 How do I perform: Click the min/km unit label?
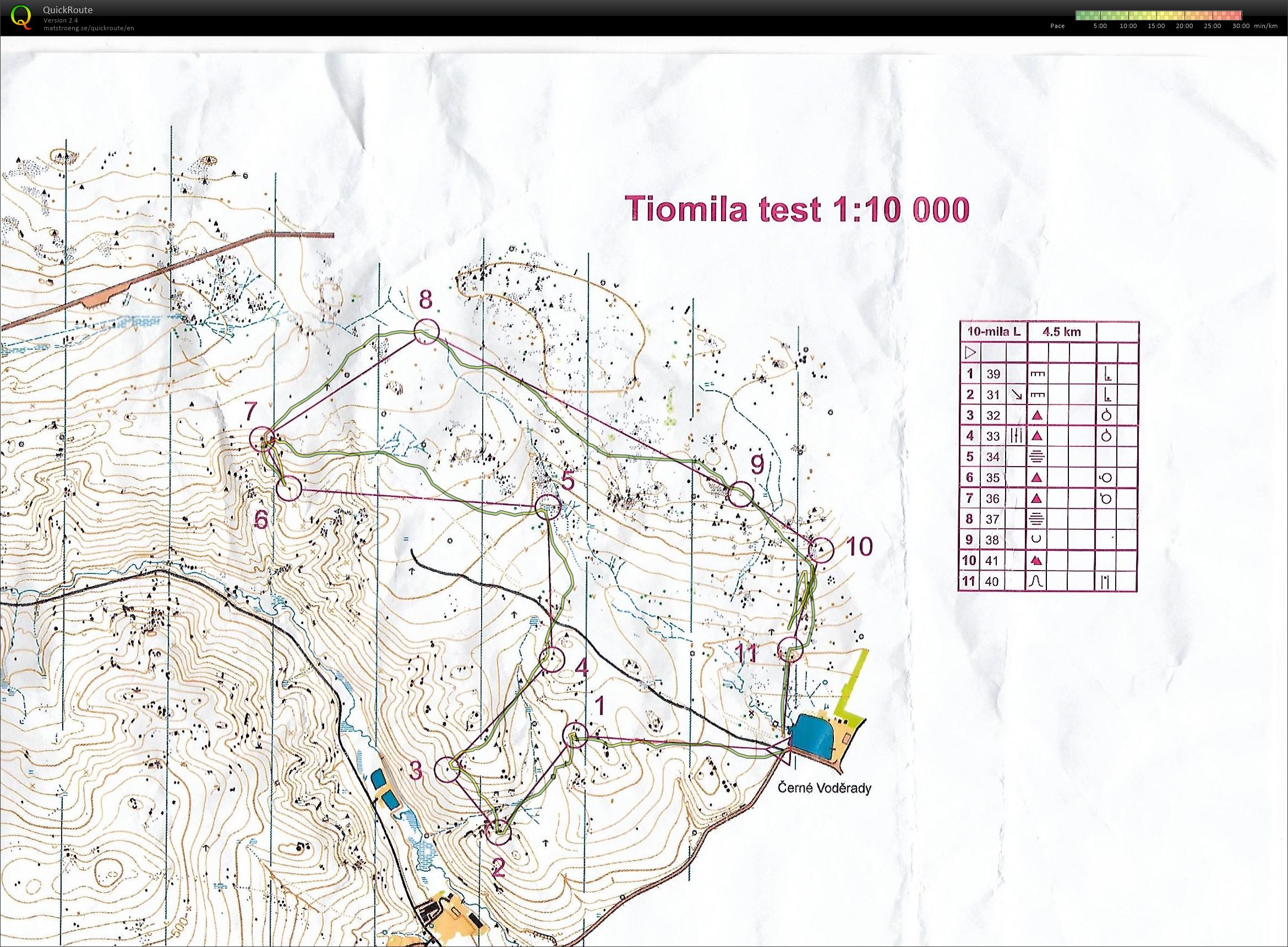[x=1265, y=26]
